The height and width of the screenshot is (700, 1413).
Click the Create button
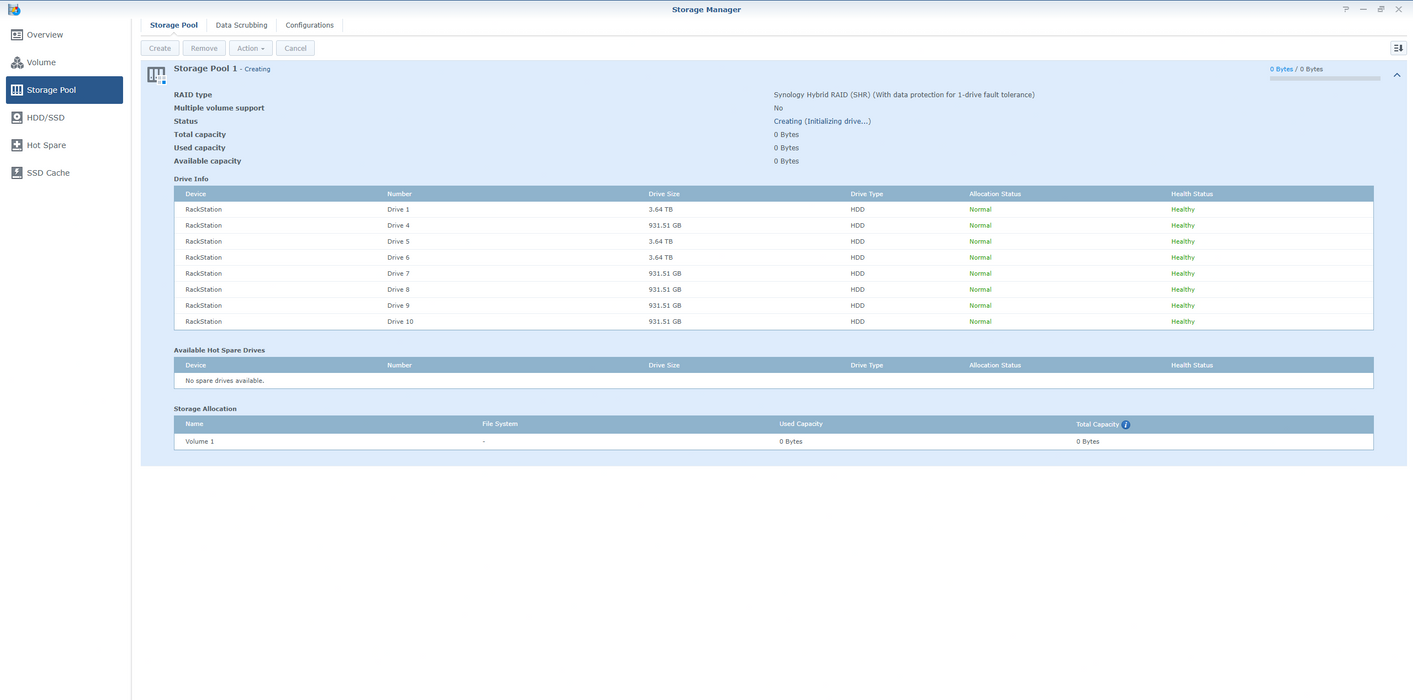[x=159, y=47]
